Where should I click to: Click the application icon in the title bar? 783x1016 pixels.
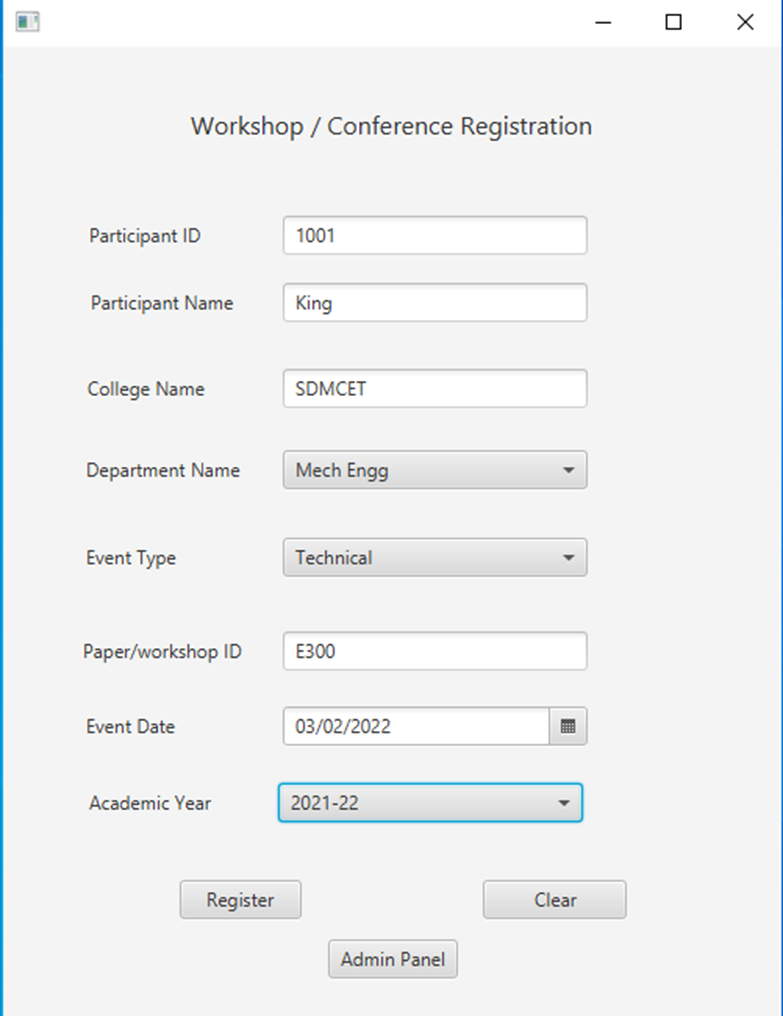coord(27,21)
